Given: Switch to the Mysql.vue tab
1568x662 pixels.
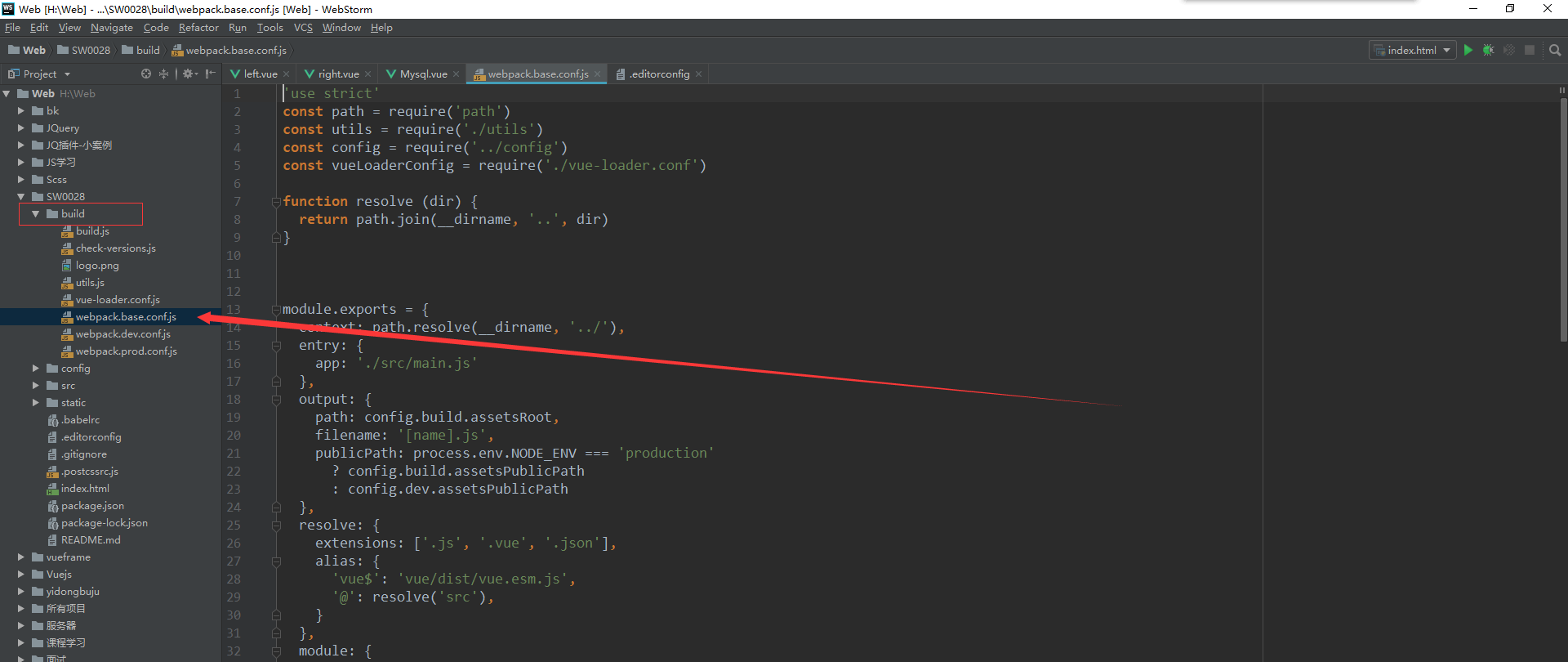Looking at the screenshot, I should (x=423, y=74).
